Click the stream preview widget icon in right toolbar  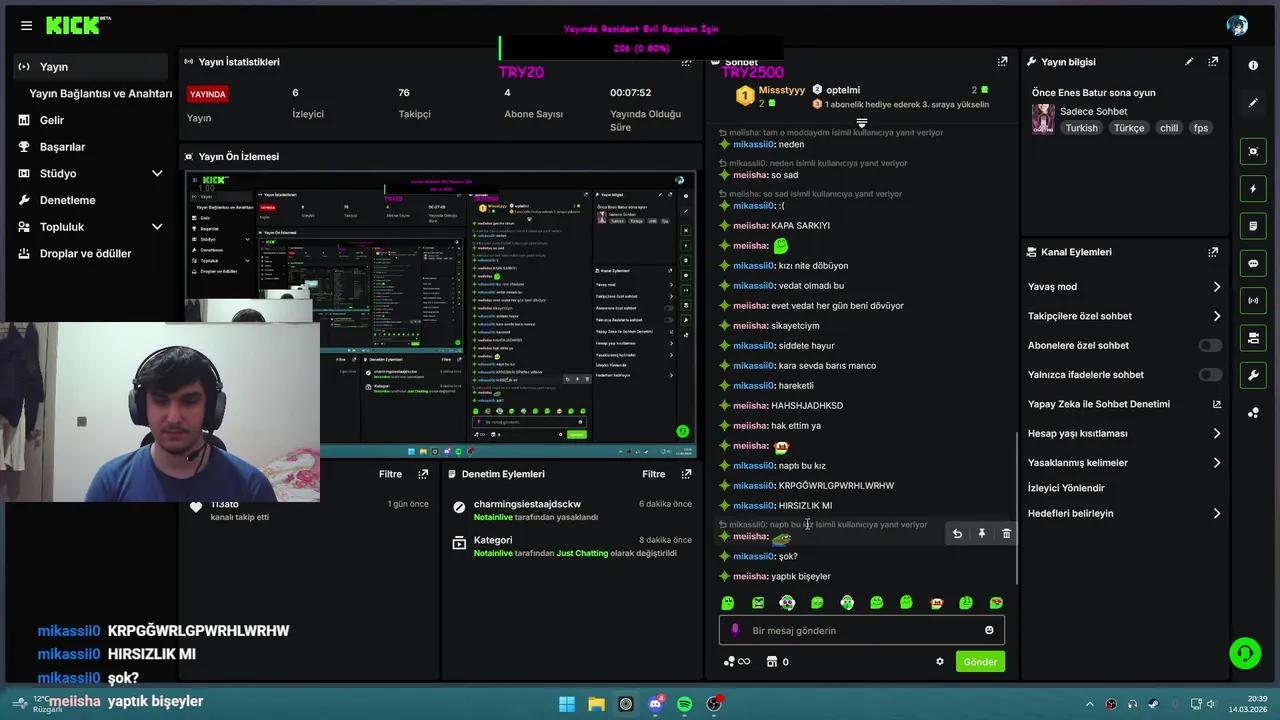[x=1253, y=151]
